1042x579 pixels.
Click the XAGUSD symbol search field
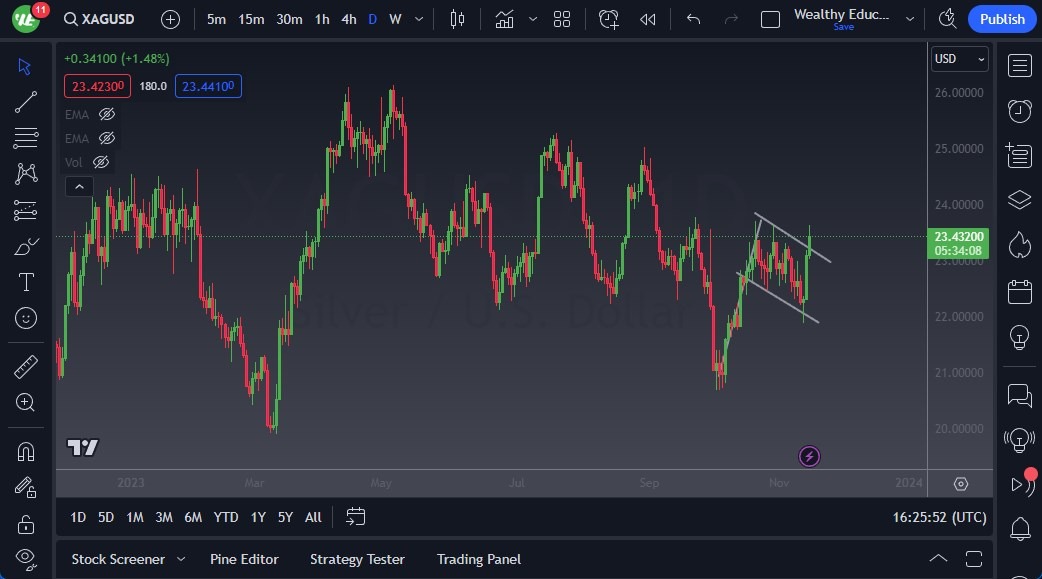pos(99,19)
